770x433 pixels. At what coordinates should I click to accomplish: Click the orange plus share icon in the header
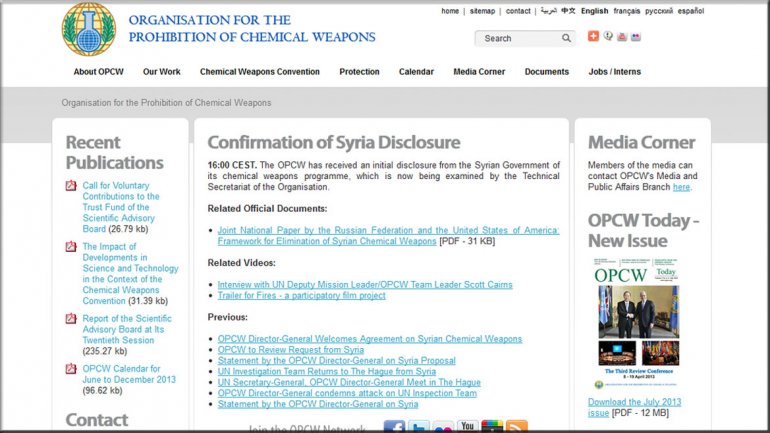pos(593,37)
